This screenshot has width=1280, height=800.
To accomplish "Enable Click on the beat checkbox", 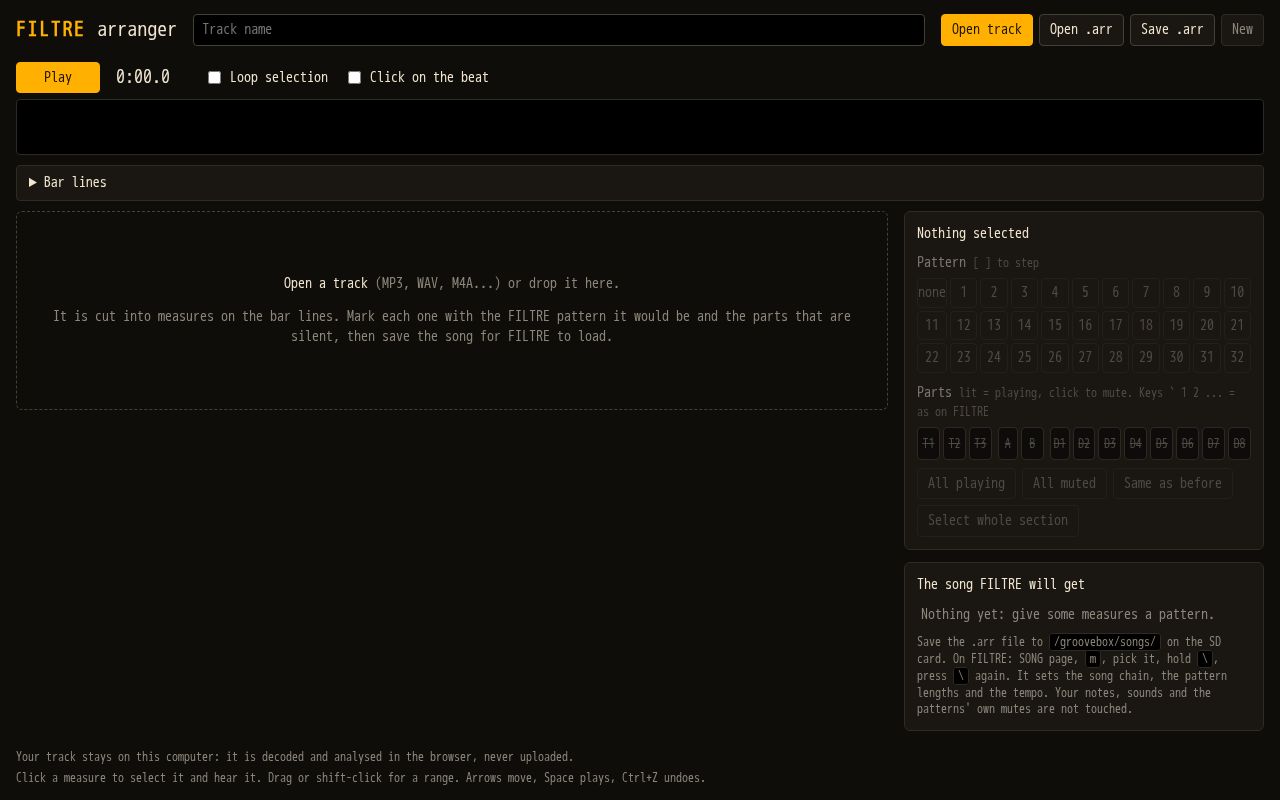I will [x=354, y=77].
